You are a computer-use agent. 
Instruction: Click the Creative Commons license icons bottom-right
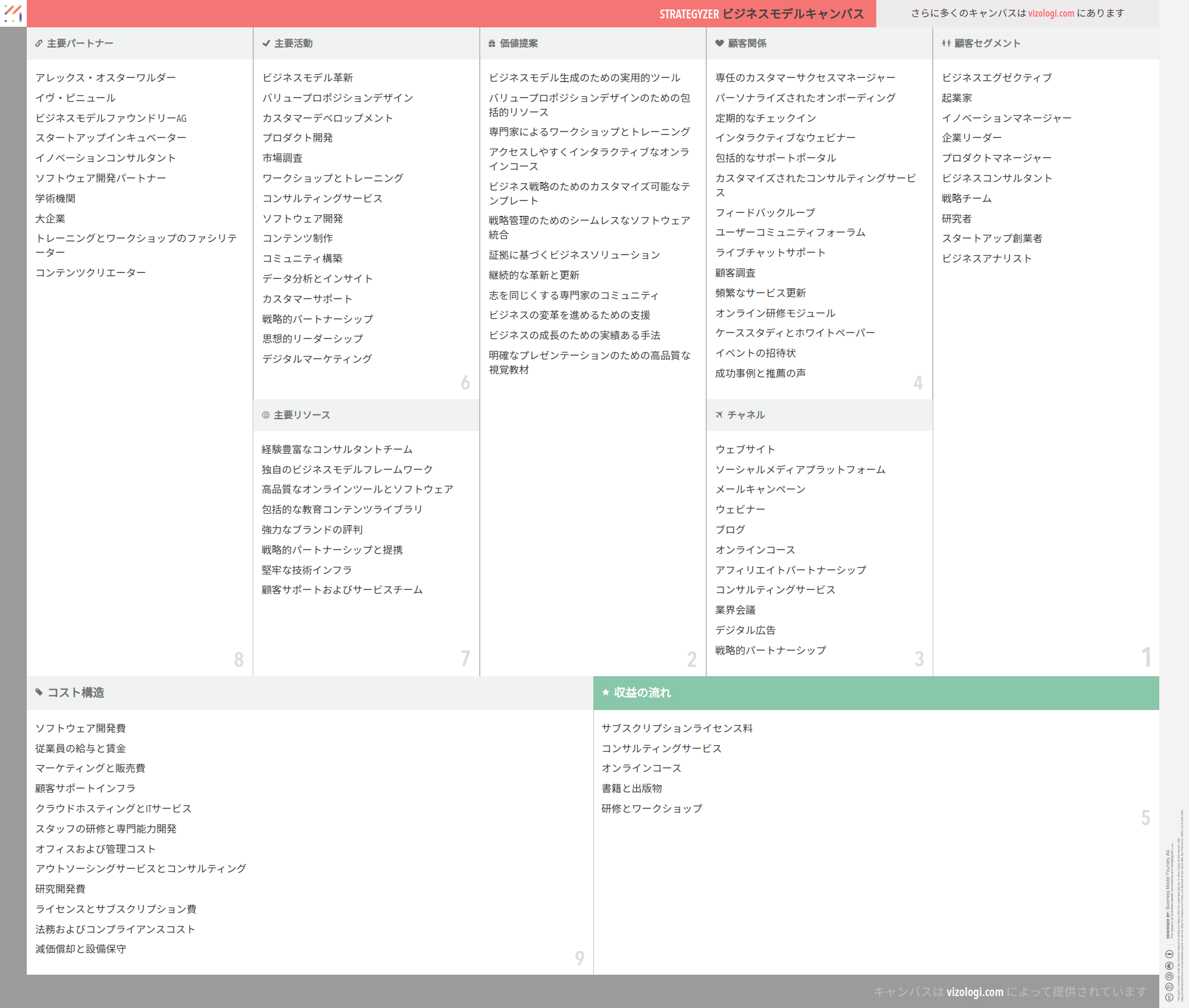[x=1169, y=975]
